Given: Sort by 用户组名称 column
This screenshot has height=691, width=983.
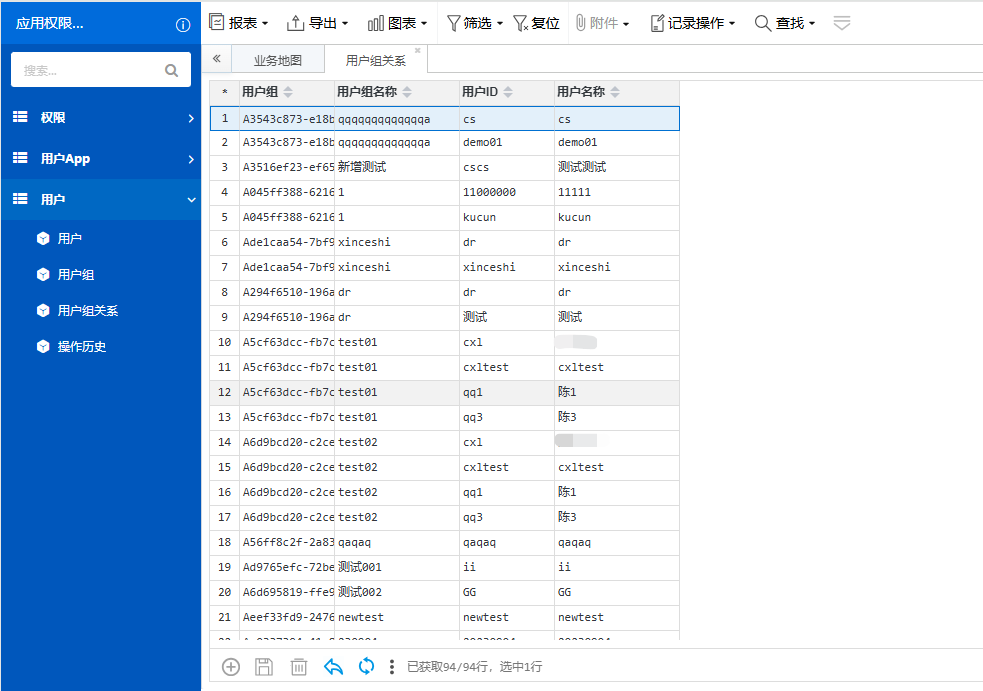Looking at the screenshot, I should 407,92.
